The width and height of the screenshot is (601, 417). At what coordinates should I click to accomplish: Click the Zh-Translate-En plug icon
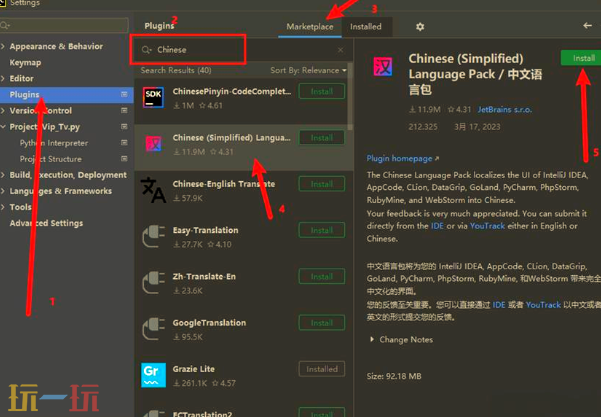(x=153, y=283)
